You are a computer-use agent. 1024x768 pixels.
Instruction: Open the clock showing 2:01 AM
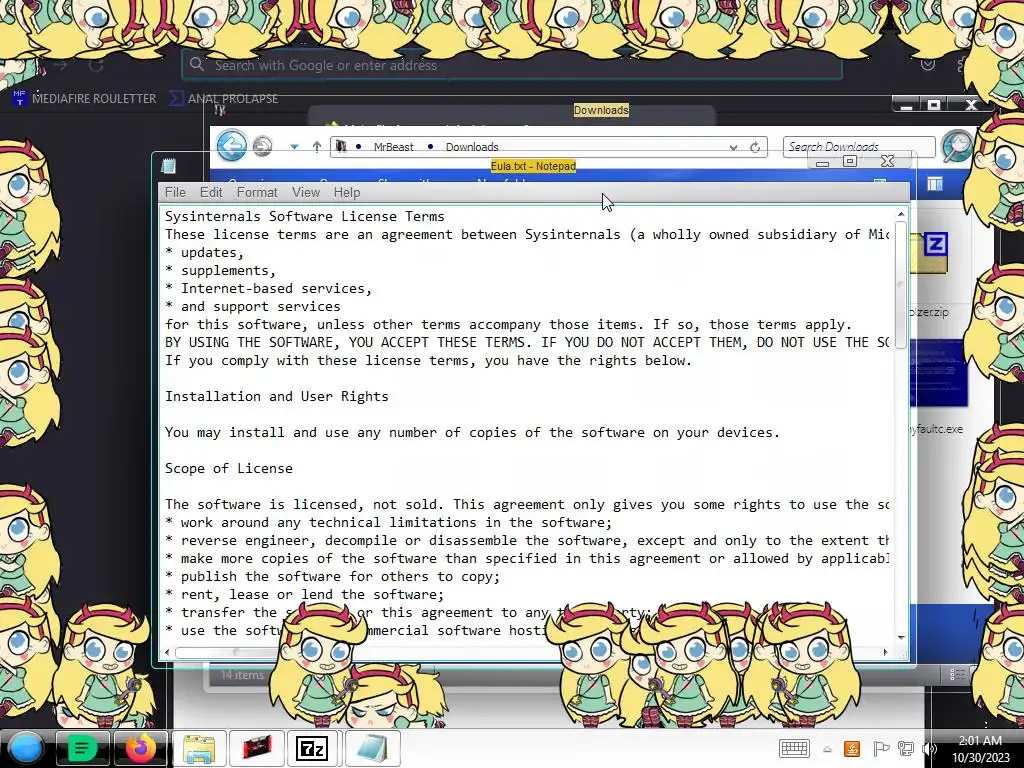coord(980,749)
